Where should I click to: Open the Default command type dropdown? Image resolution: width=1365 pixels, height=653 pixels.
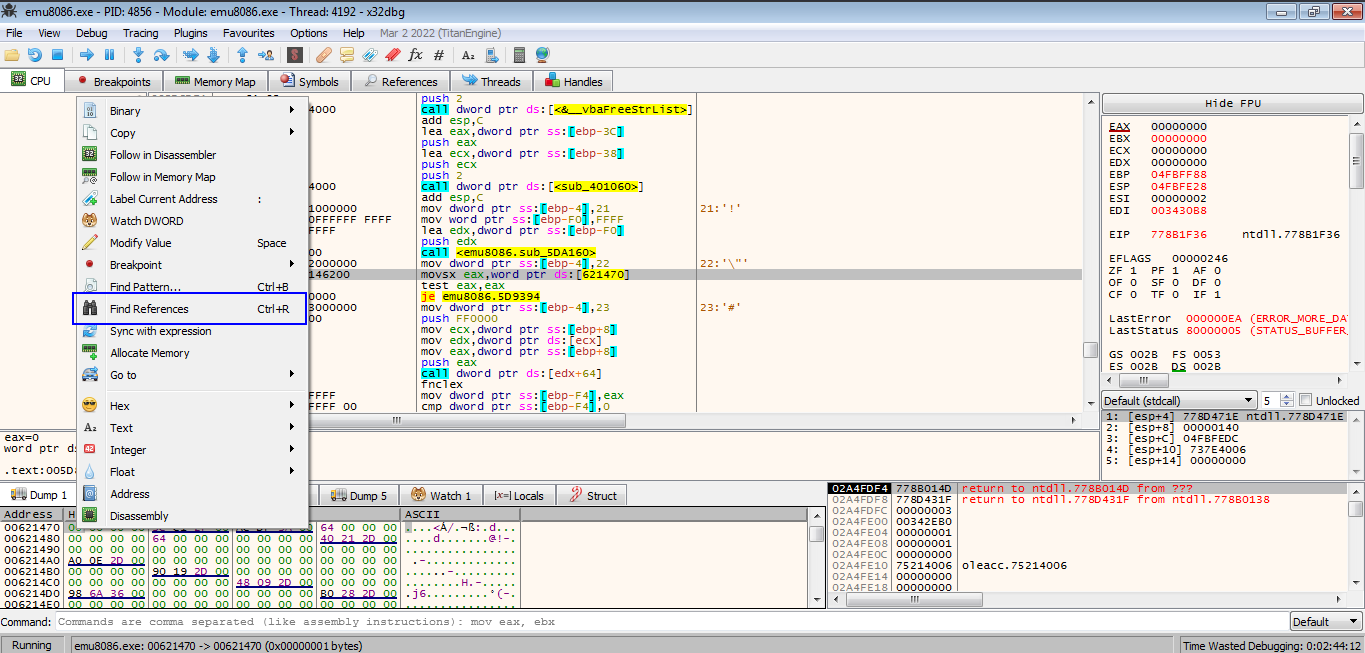point(1323,621)
